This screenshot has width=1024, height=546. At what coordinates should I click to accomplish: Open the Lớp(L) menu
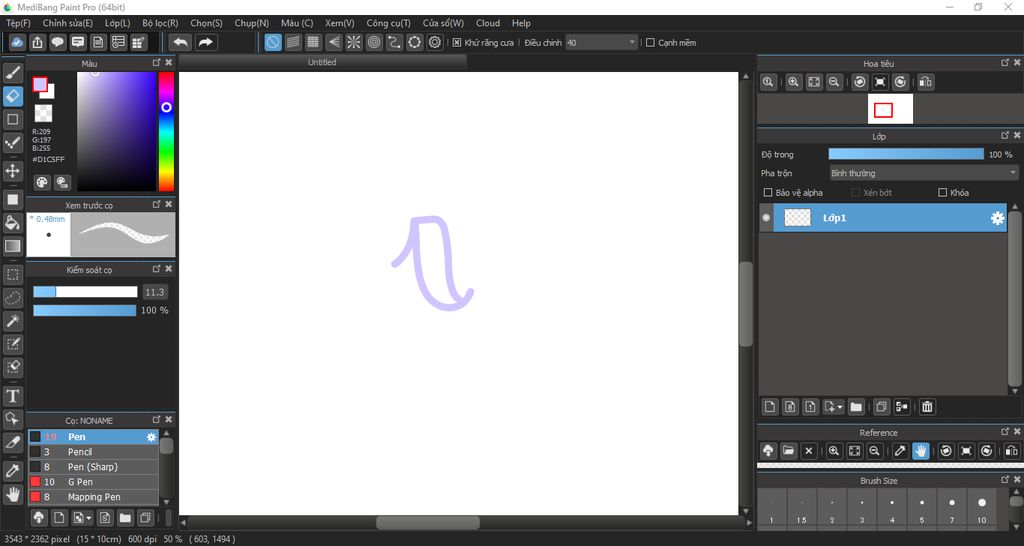tap(118, 23)
